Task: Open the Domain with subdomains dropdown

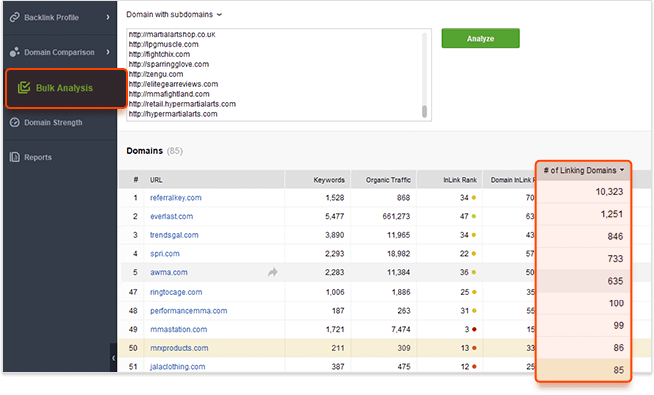Action: pos(174,15)
